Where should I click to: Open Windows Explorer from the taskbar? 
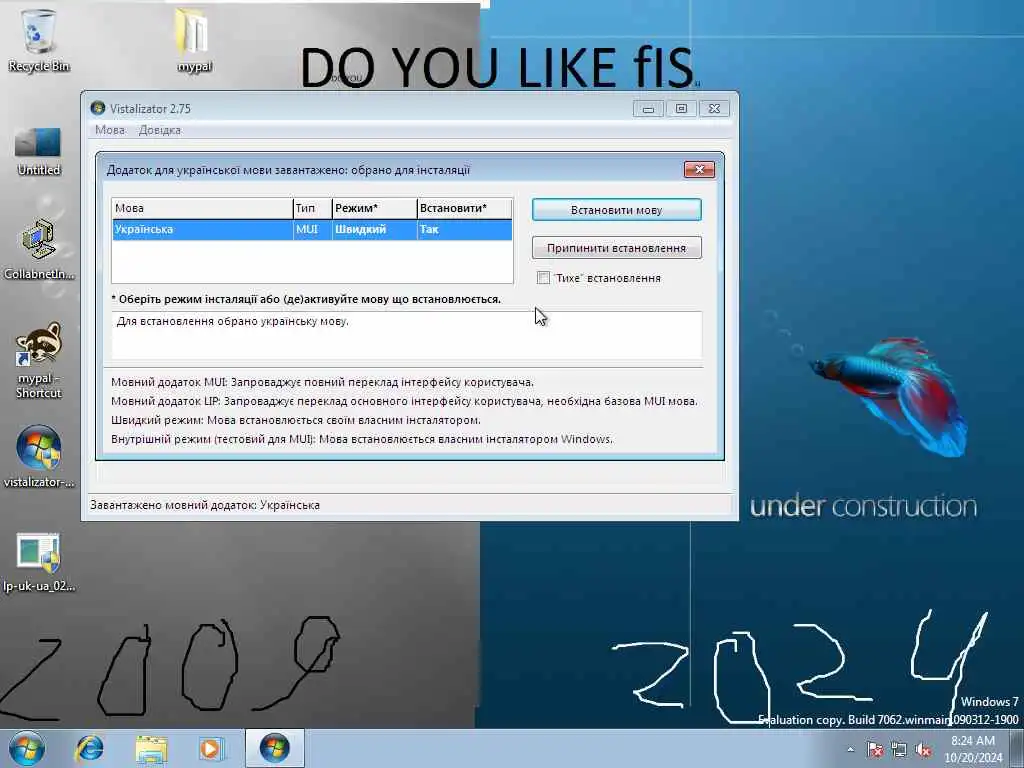pyautogui.click(x=151, y=748)
